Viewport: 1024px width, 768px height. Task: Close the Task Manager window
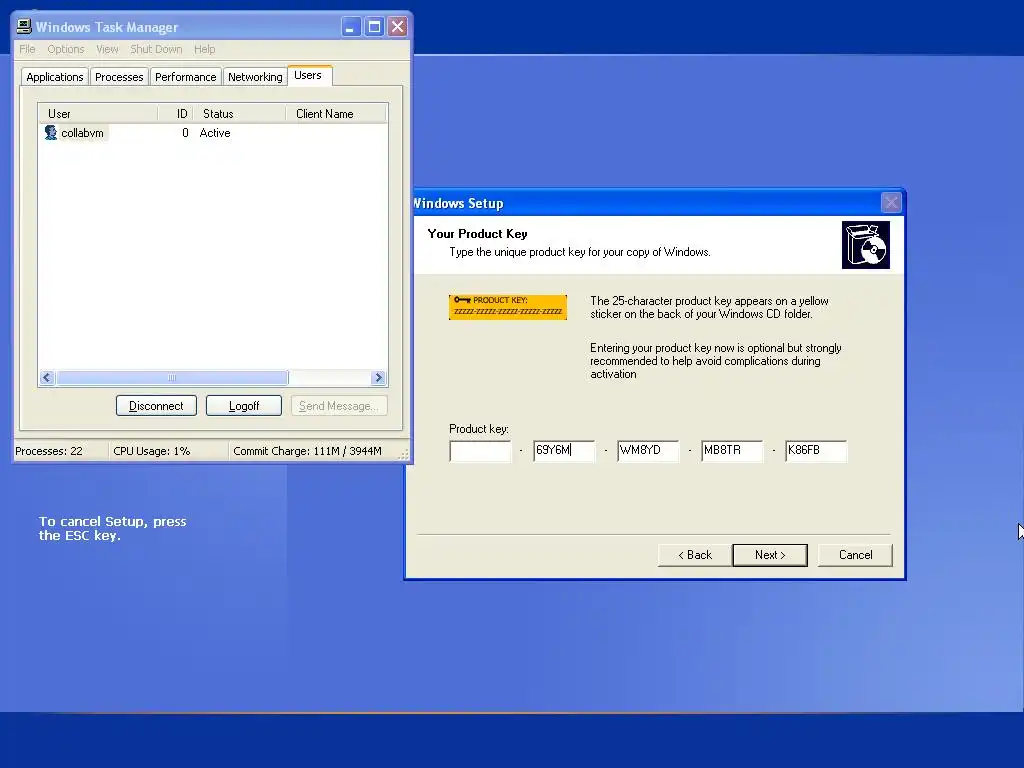coord(397,27)
